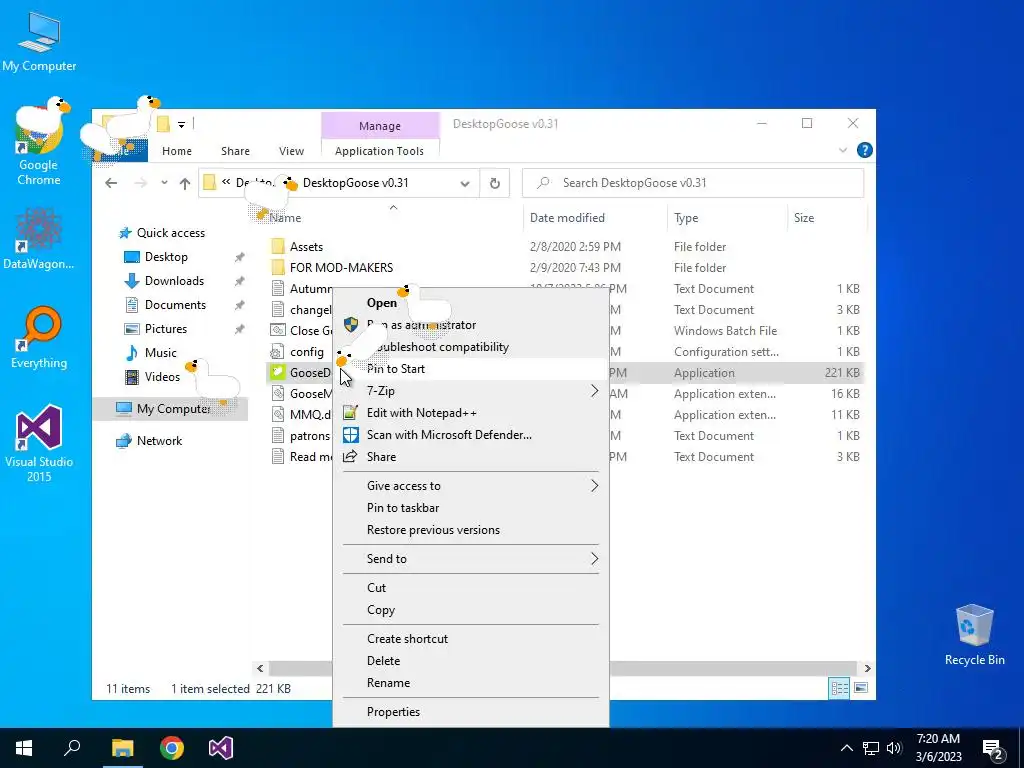
Task: Switch to large icons view layout
Action: pos(861,688)
